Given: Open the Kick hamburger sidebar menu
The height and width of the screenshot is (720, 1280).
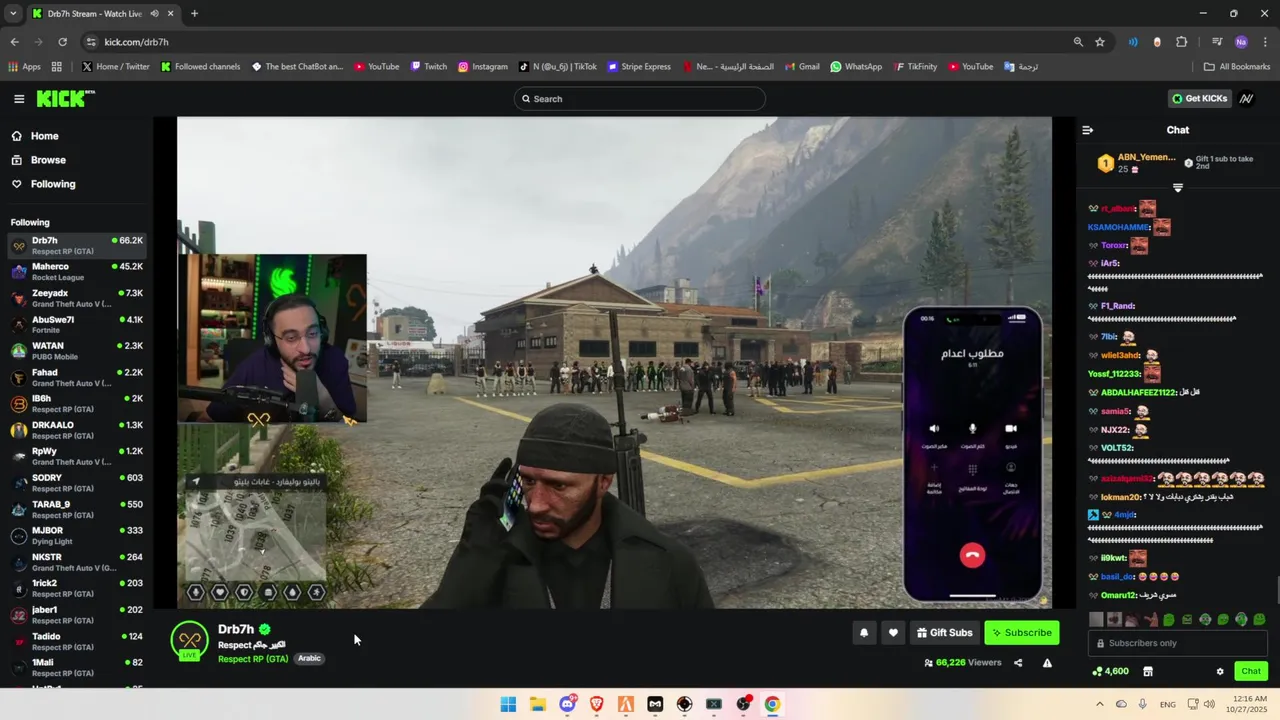Looking at the screenshot, I should pyautogui.click(x=19, y=99).
